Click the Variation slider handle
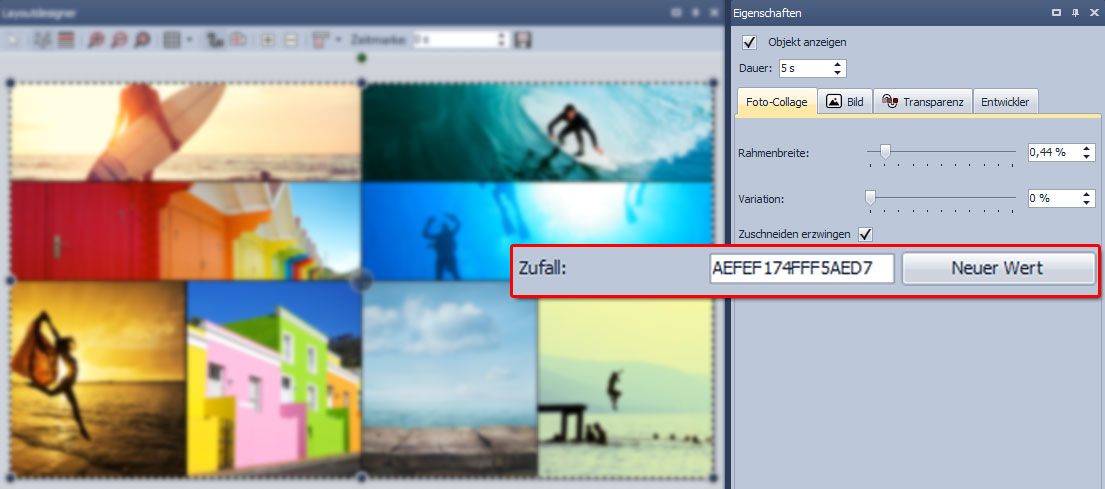The image size is (1105, 489). [870, 198]
